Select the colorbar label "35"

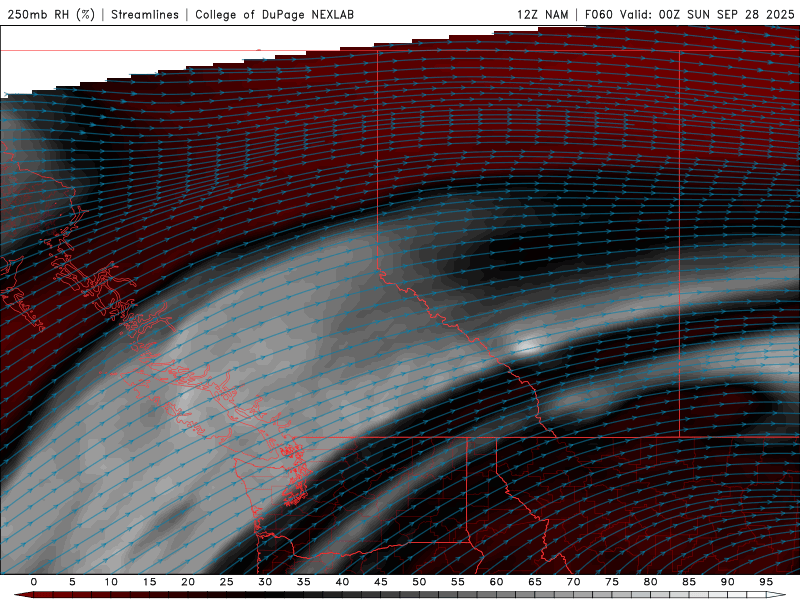[304, 582]
